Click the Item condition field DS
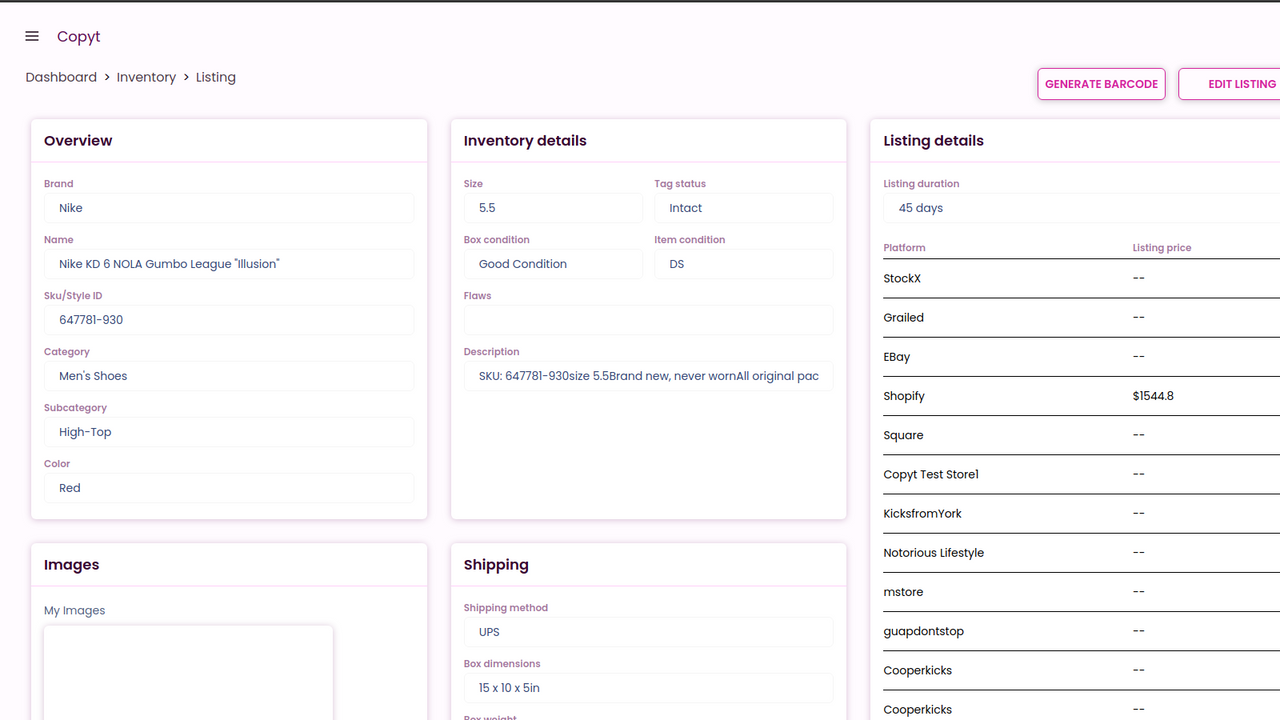The height and width of the screenshot is (720, 1280). [743, 264]
